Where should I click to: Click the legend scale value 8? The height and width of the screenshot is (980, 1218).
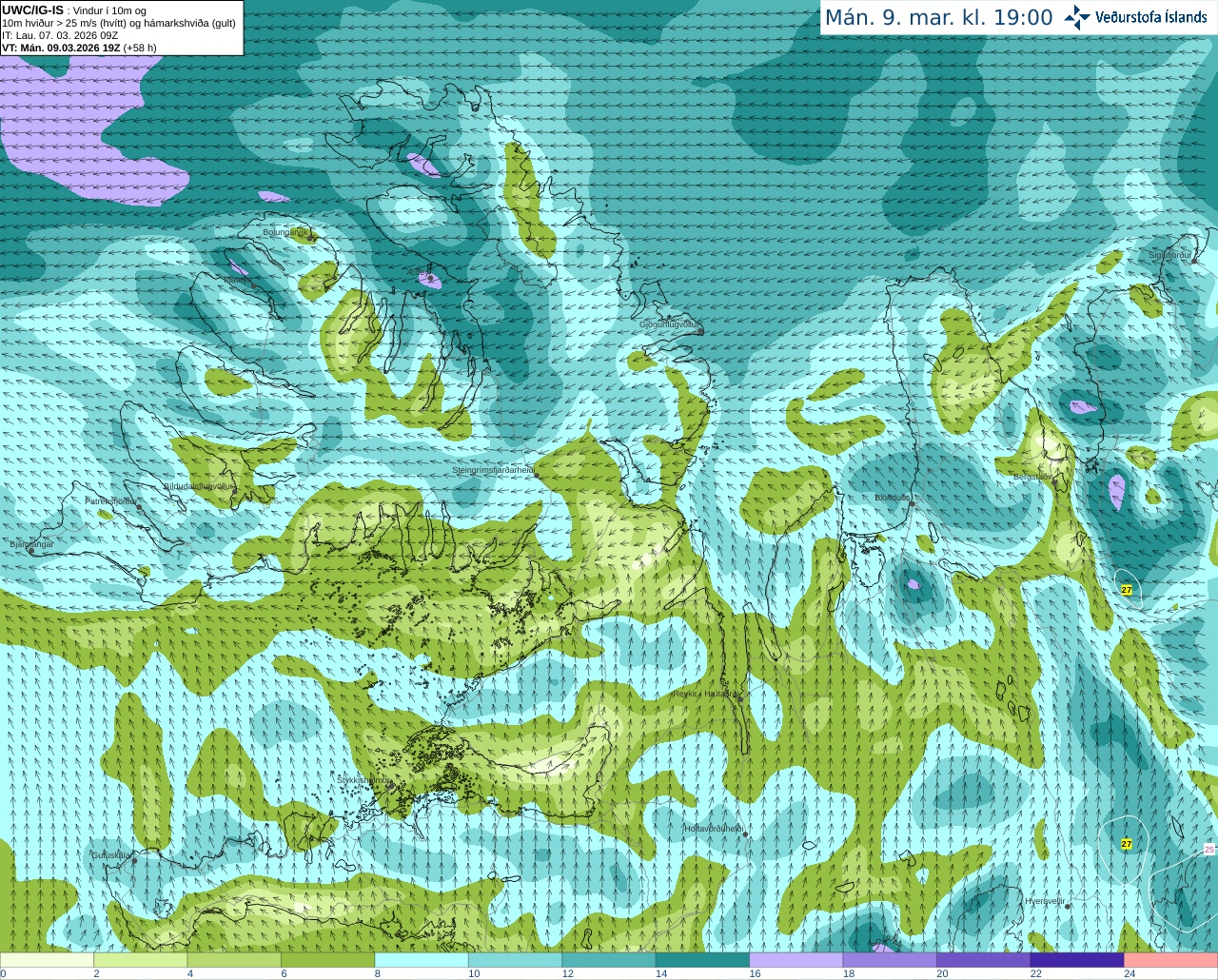pos(377,973)
